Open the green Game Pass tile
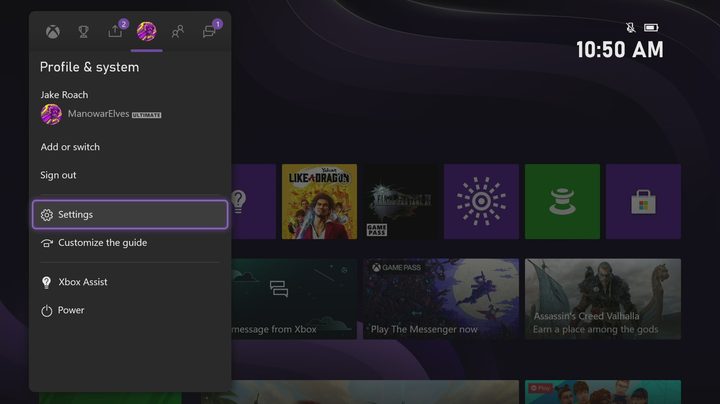The width and height of the screenshot is (720, 404). [562, 202]
